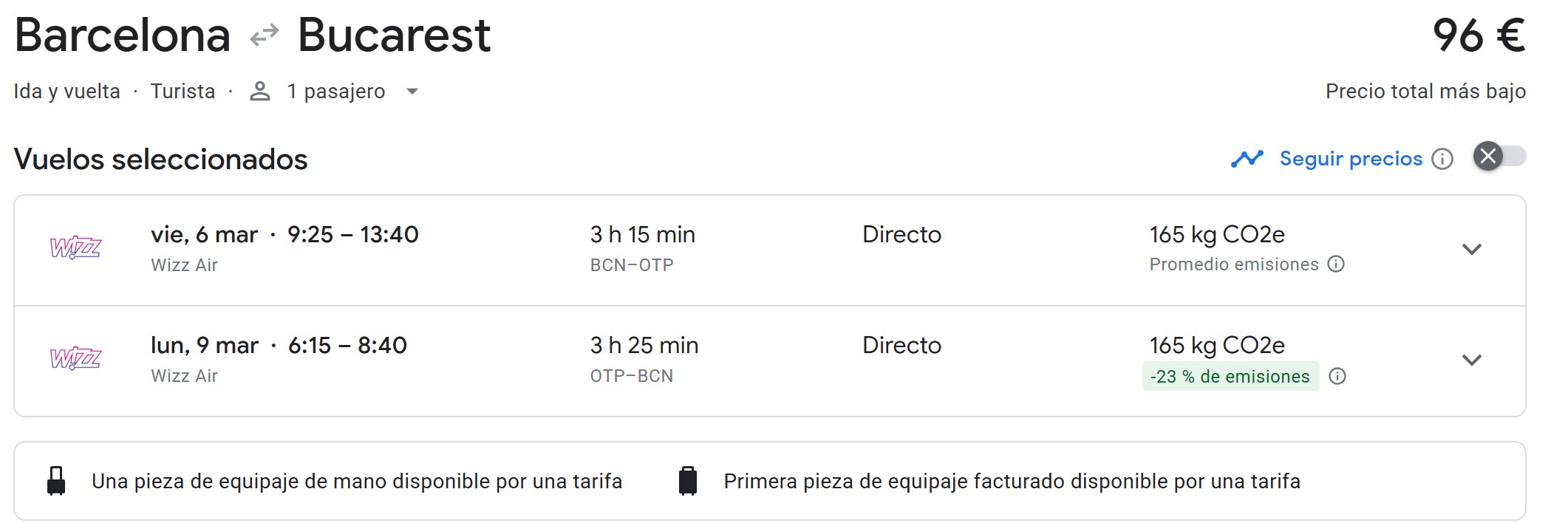Click info icon beside Seguir precios
This screenshot has width=1568, height=523.
1442,159
